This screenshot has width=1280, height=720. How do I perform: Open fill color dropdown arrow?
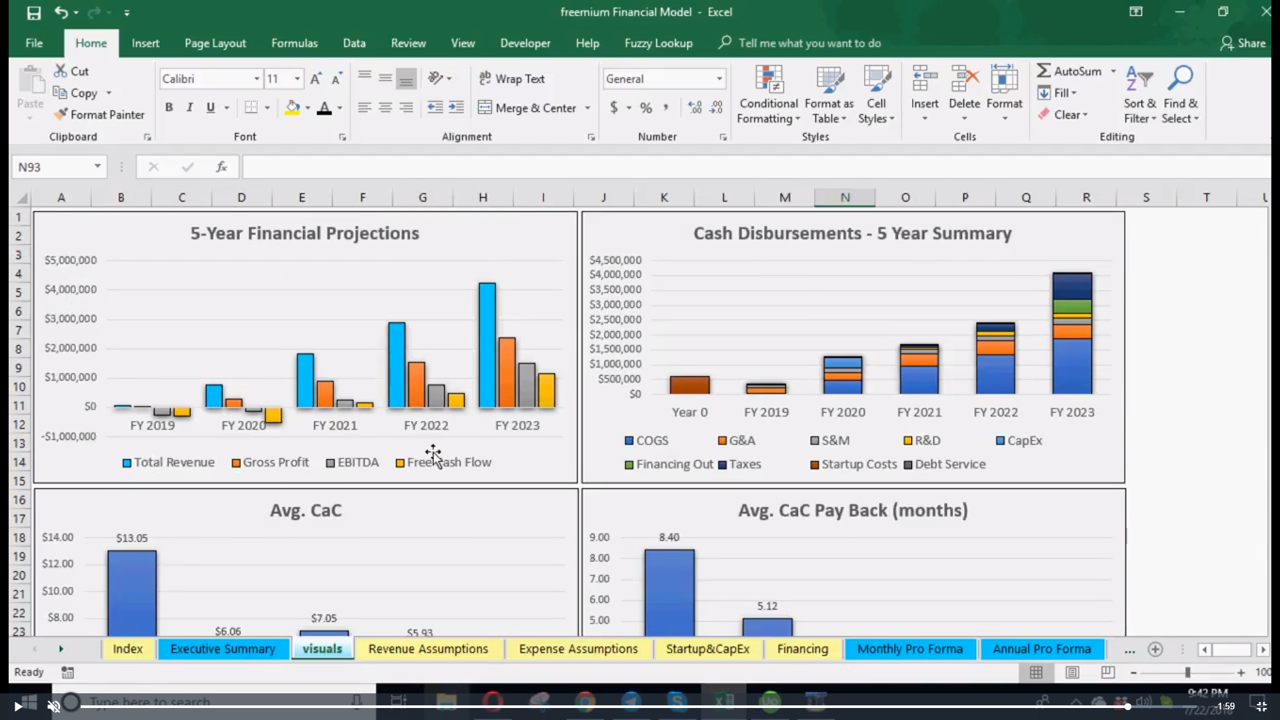point(307,108)
